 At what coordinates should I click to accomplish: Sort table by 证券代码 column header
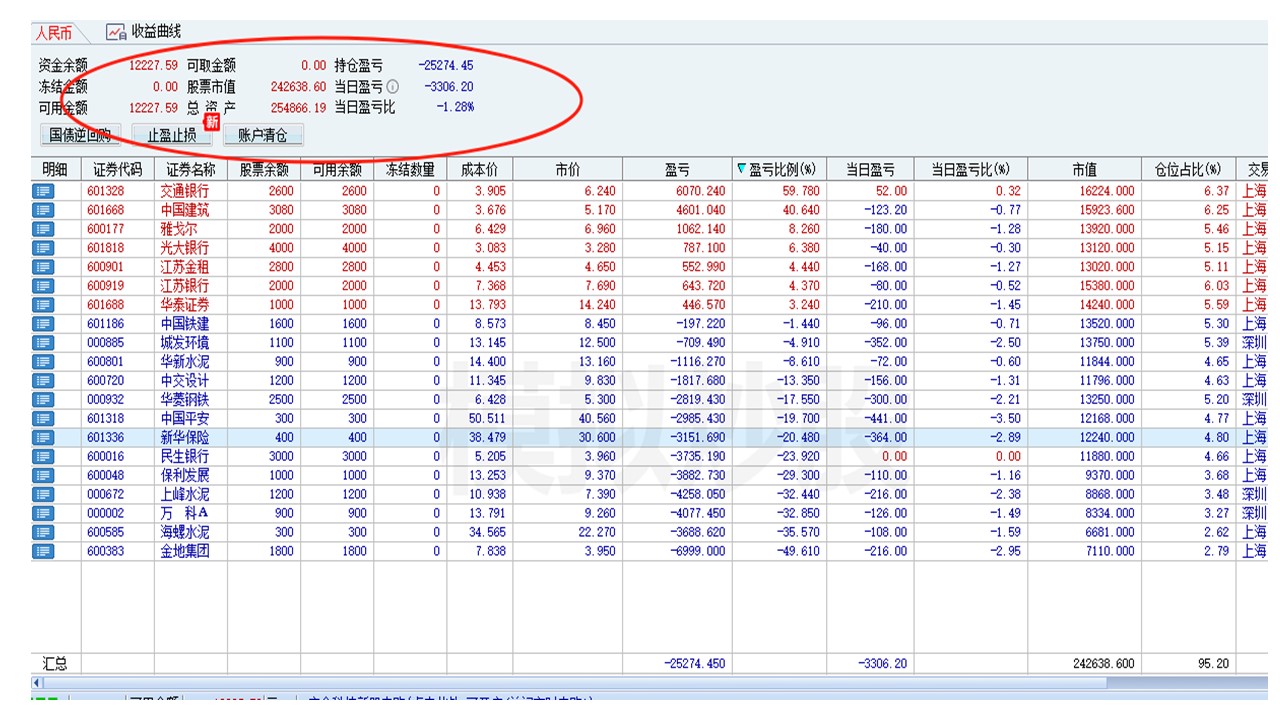pyautogui.click(x=118, y=170)
